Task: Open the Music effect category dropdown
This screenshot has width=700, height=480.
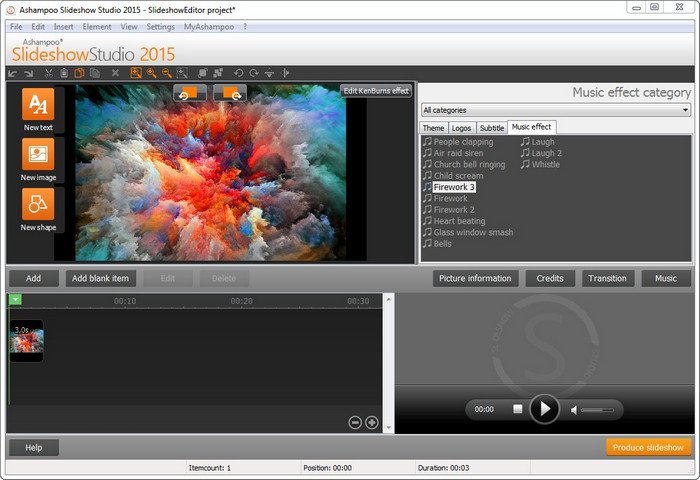Action: click(556, 110)
